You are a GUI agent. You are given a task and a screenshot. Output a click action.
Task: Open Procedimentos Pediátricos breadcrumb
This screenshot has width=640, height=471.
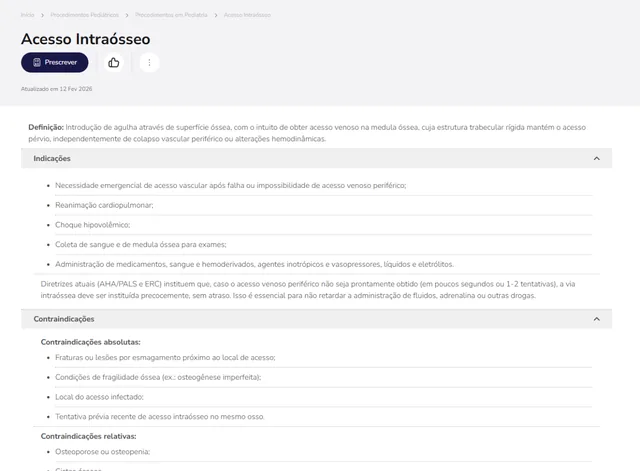coord(84,15)
